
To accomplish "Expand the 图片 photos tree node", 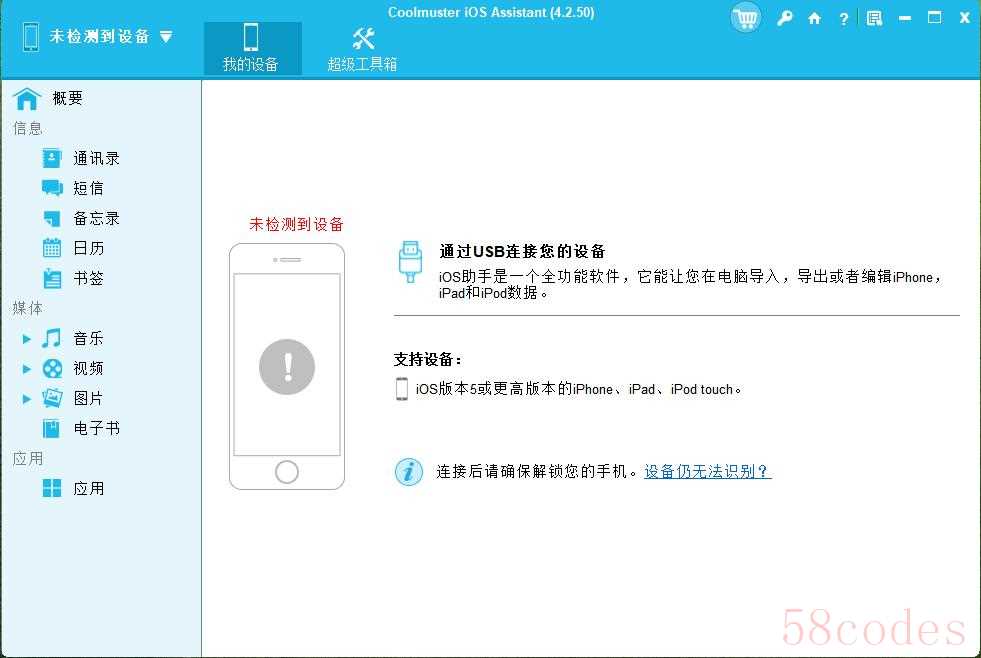I will click(26, 398).
